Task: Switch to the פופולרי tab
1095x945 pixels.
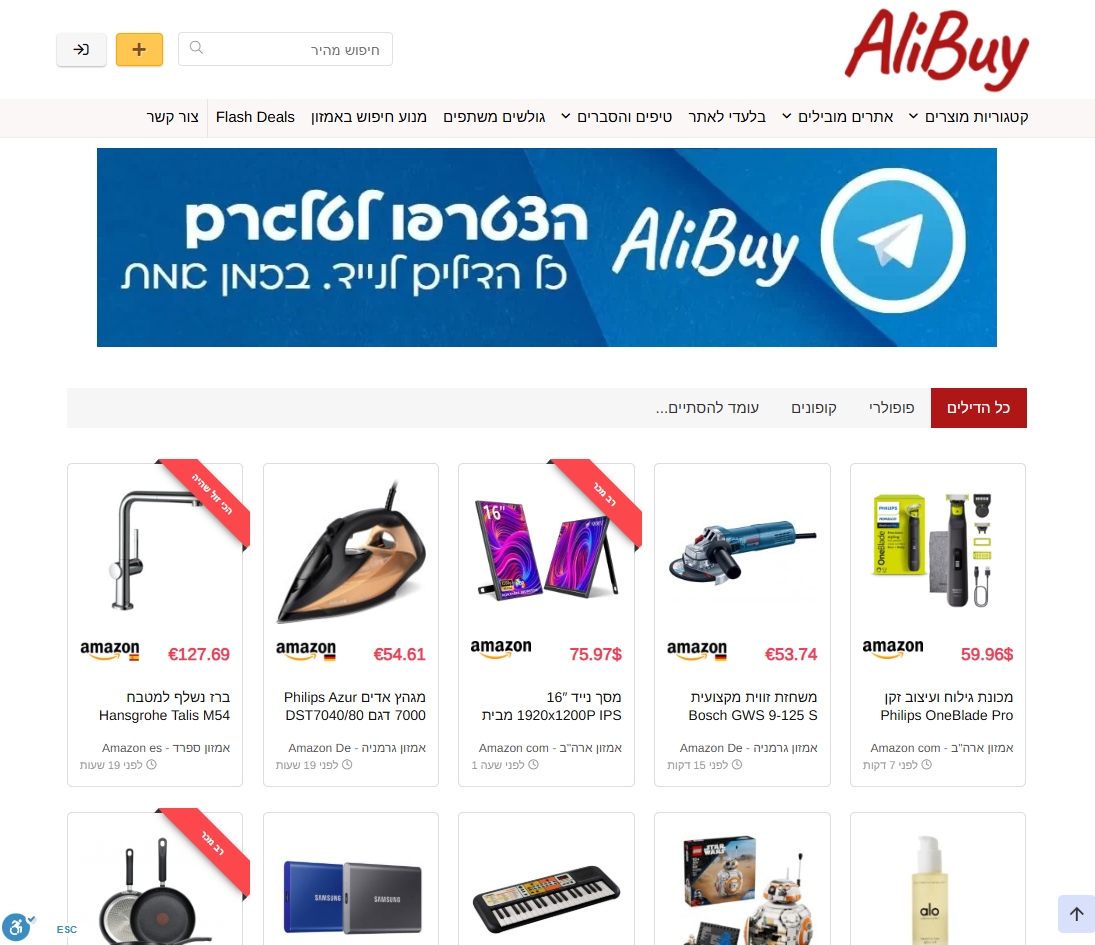Action: [891, 408]
